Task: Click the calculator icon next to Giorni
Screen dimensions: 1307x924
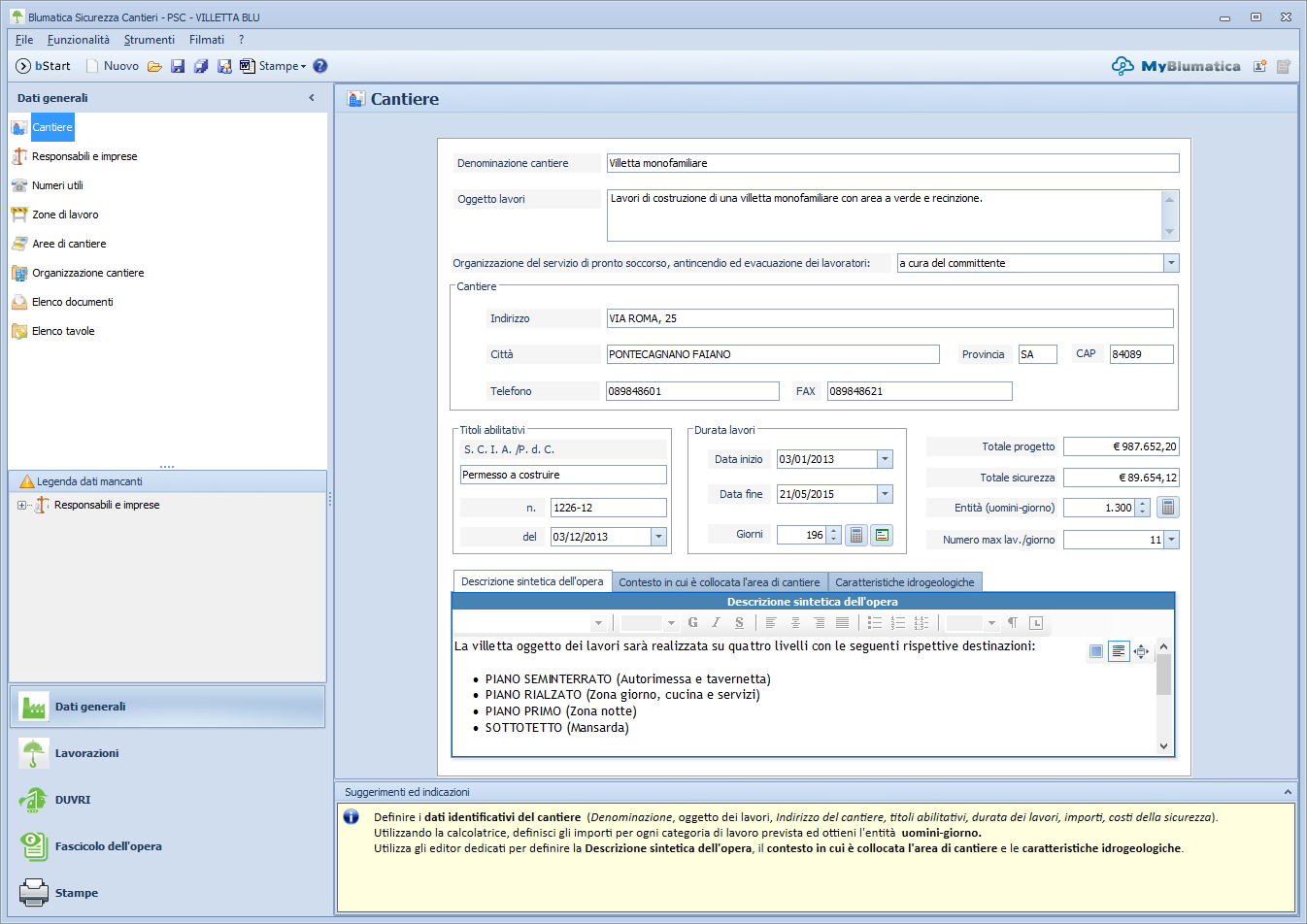Action: (x=856, y=535)
